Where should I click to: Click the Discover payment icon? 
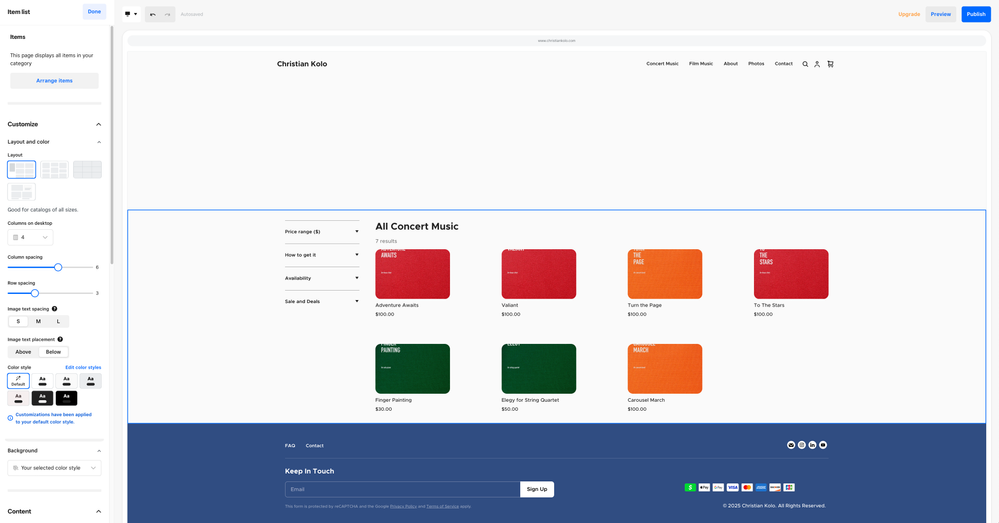pyautogui.click(x=775, y=487)
